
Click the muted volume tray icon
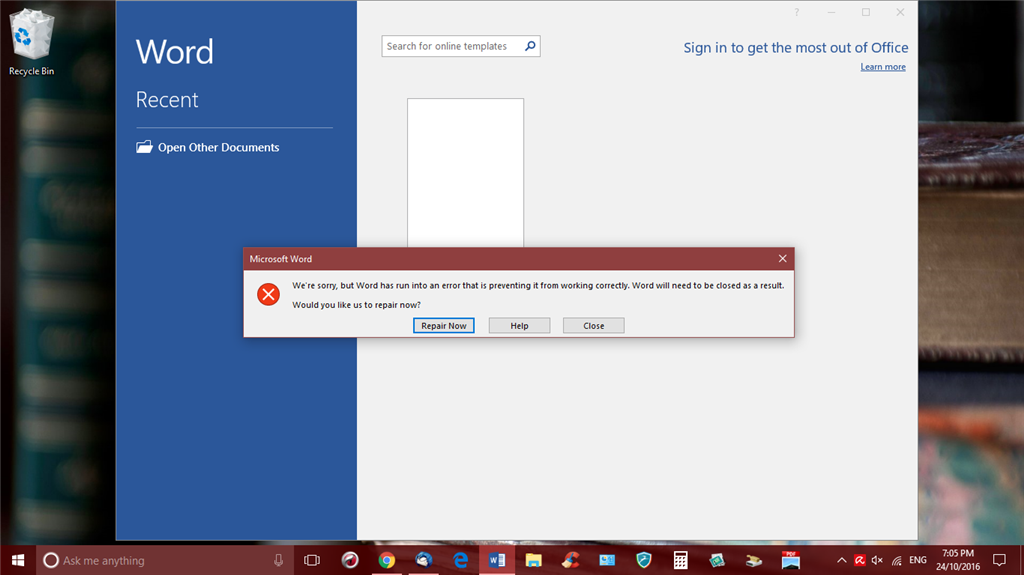click(x=877, y=560)
